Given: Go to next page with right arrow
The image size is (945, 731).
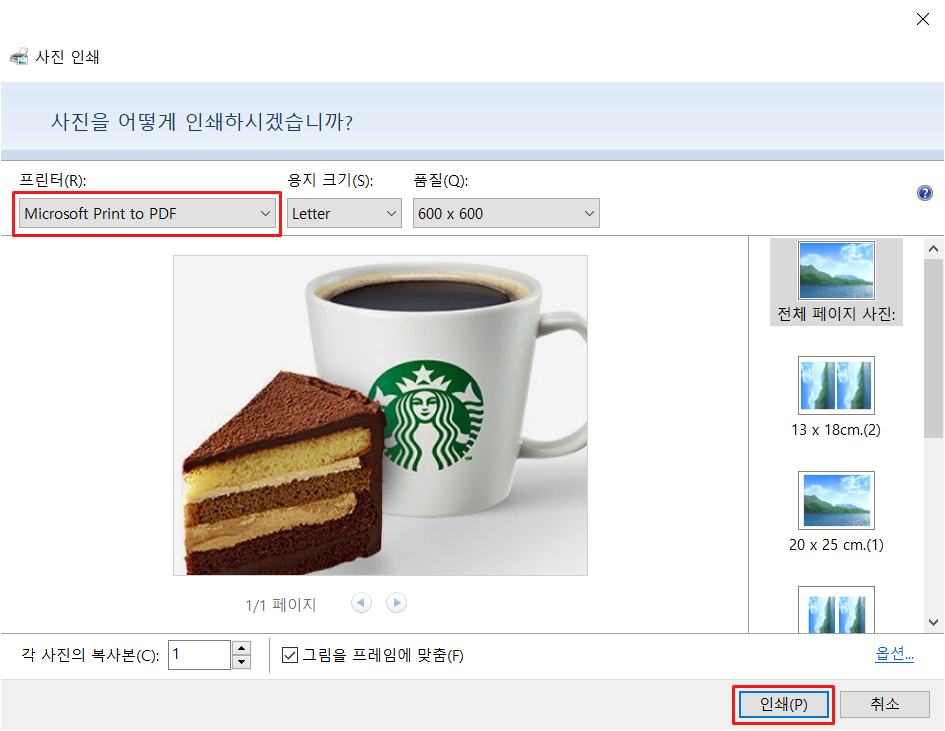Looking at the screenshot, I should (396, 603).
